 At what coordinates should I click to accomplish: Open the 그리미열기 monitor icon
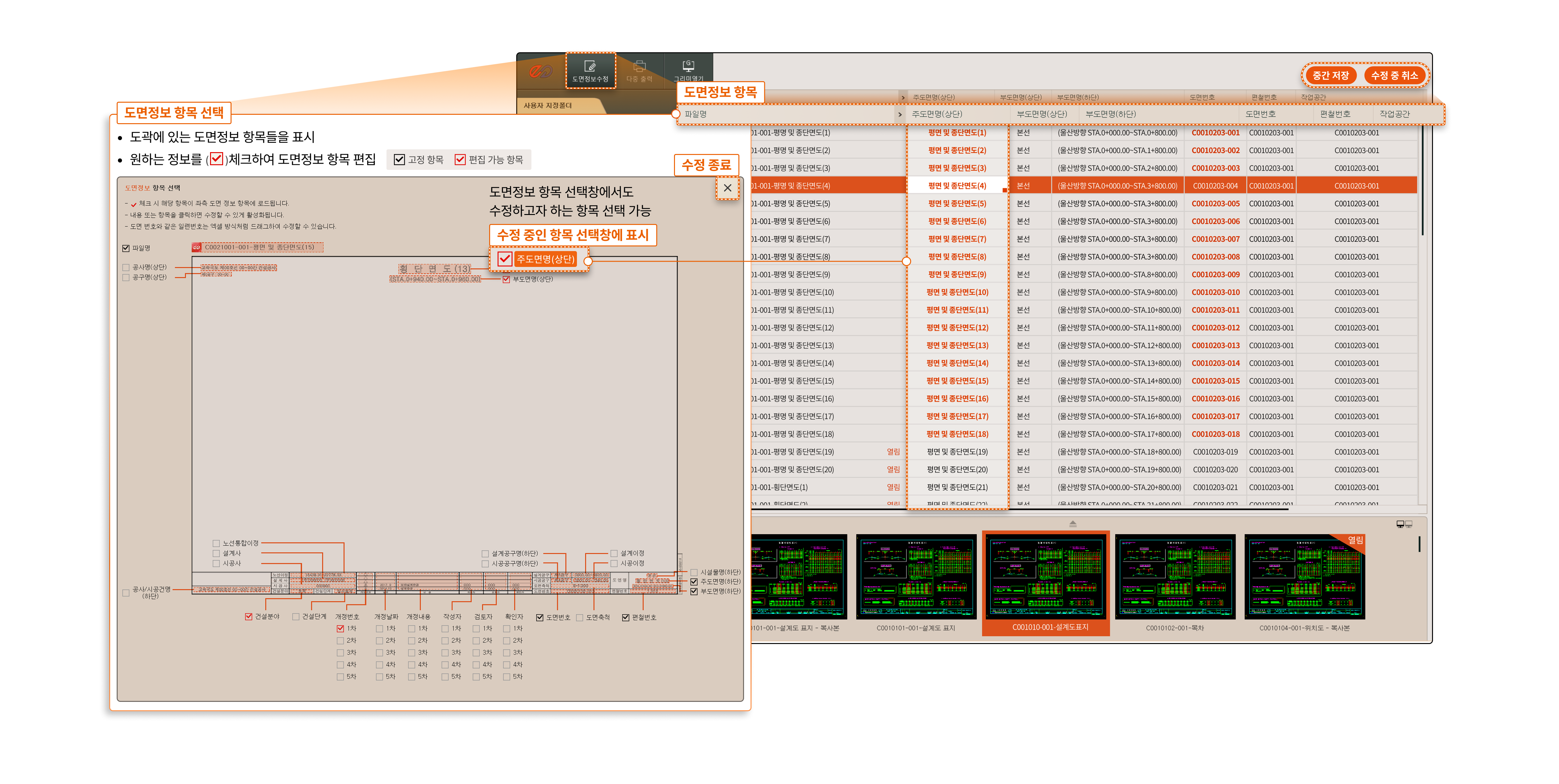tap(688, 65)
